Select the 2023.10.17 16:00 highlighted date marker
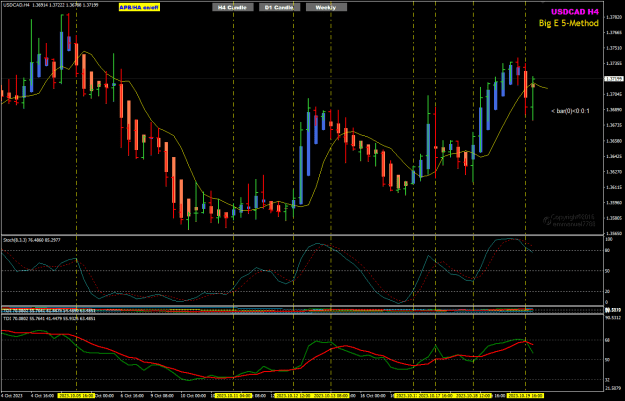The image size is (625, 401). (436, 396)
